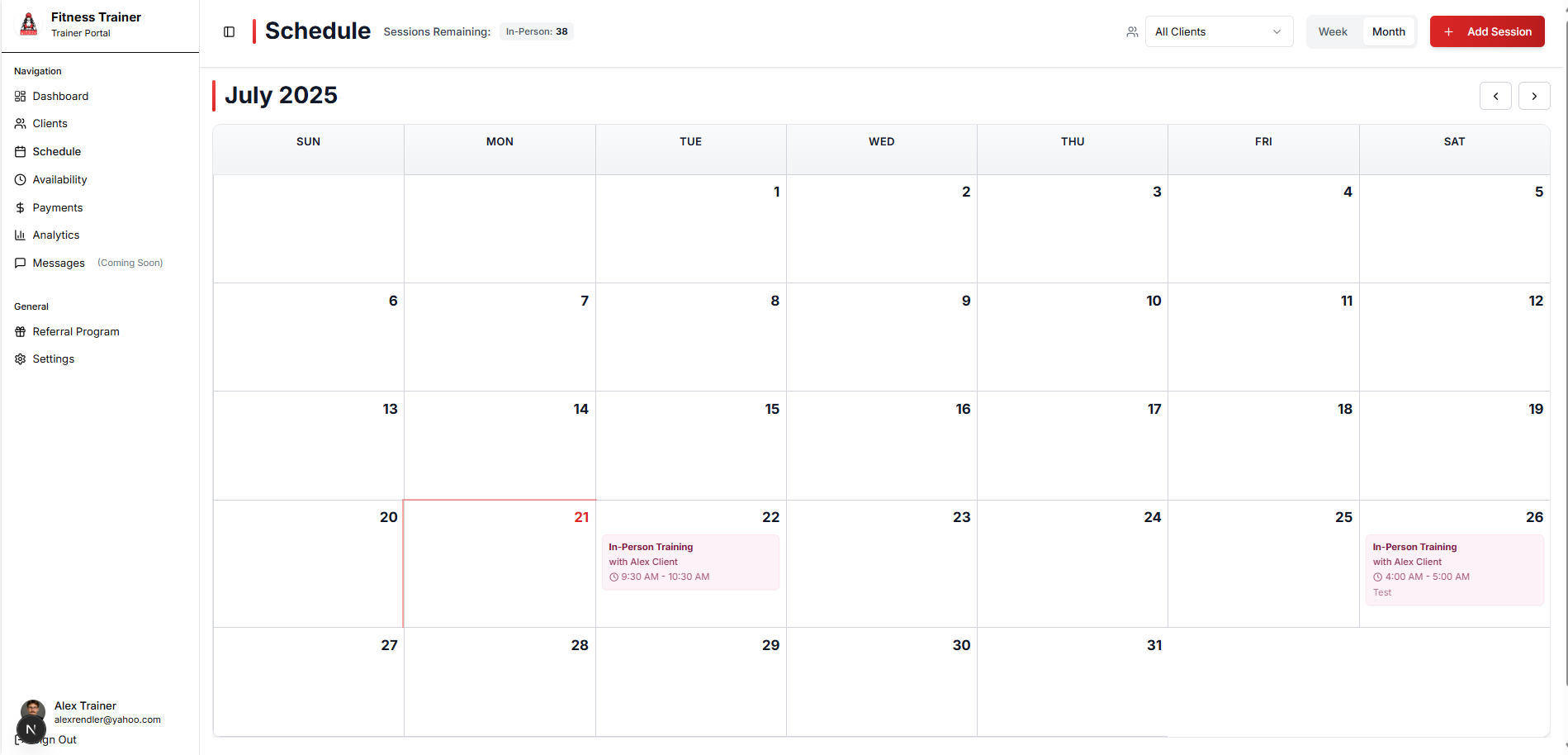
Task: Advance to next month with right chevron
Action: [1534, 96]
